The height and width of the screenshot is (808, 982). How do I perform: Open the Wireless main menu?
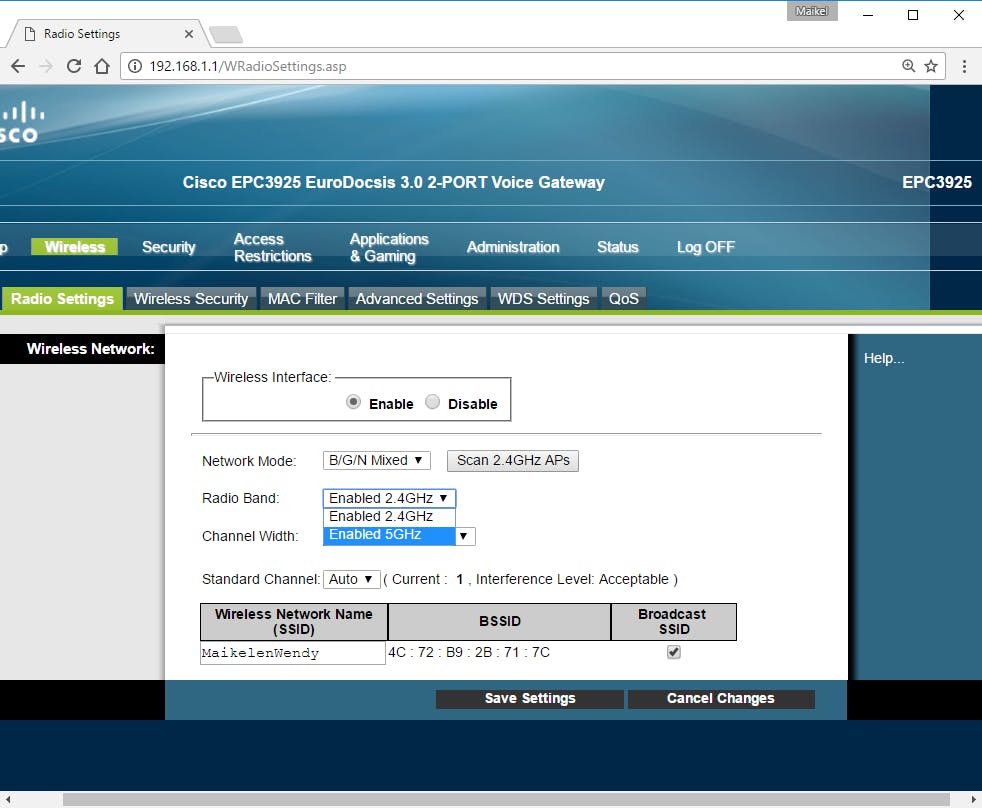click(75, 247)
